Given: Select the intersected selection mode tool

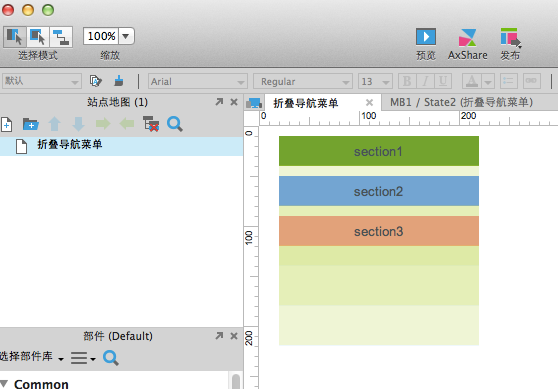Looking at the screenshot, I should pyautogui.click(x=15, y=37).
